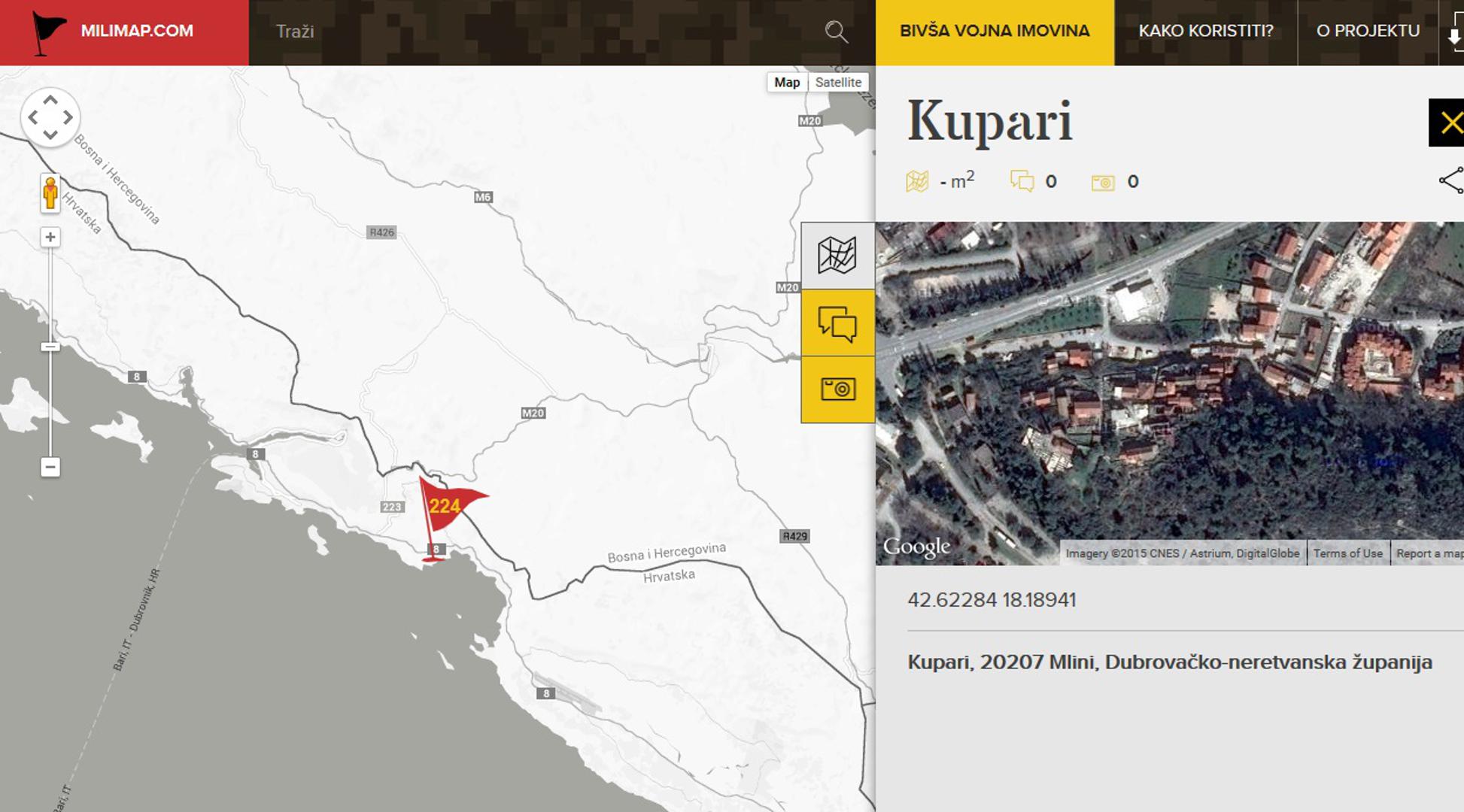Screen dimensions: 1464x812
Task: Open the photos camera side panel icon
Action: click(837, 389)
